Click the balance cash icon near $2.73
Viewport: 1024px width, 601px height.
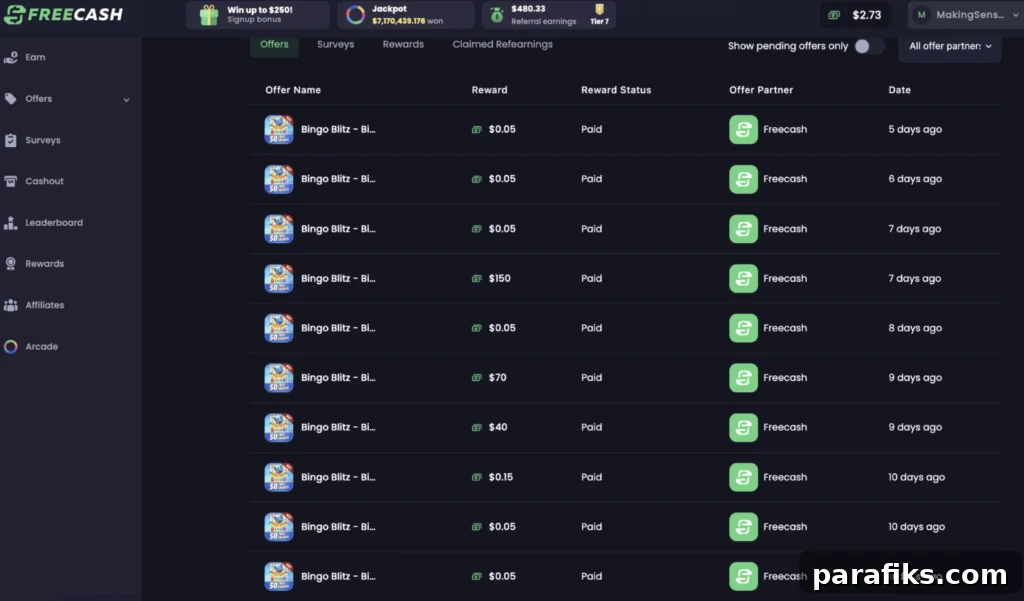coord(834,15)
